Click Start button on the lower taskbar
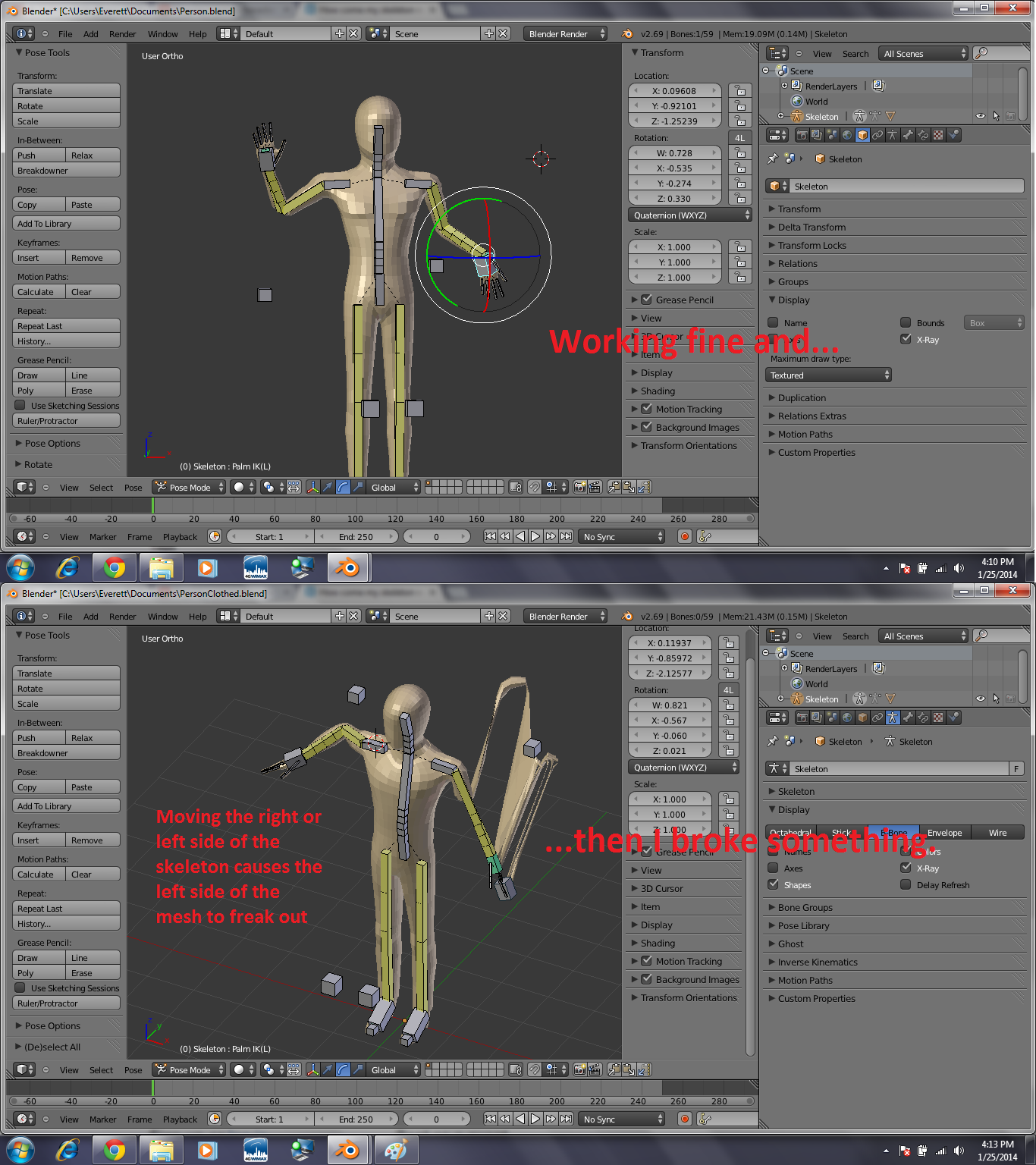1036x1165 pixels. (x=20, y=1150)
